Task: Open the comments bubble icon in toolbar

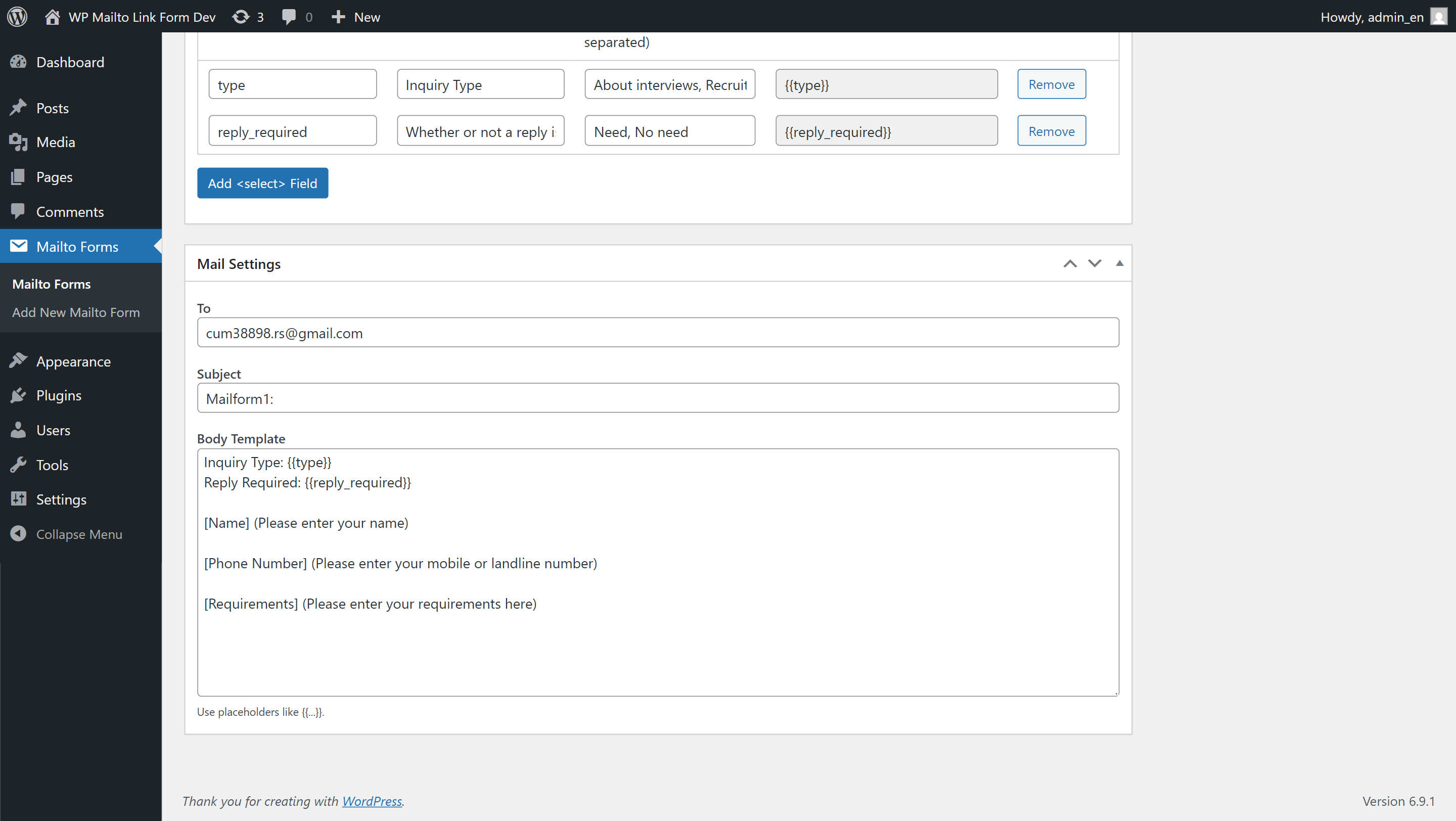Action: [x=289, y=16]
